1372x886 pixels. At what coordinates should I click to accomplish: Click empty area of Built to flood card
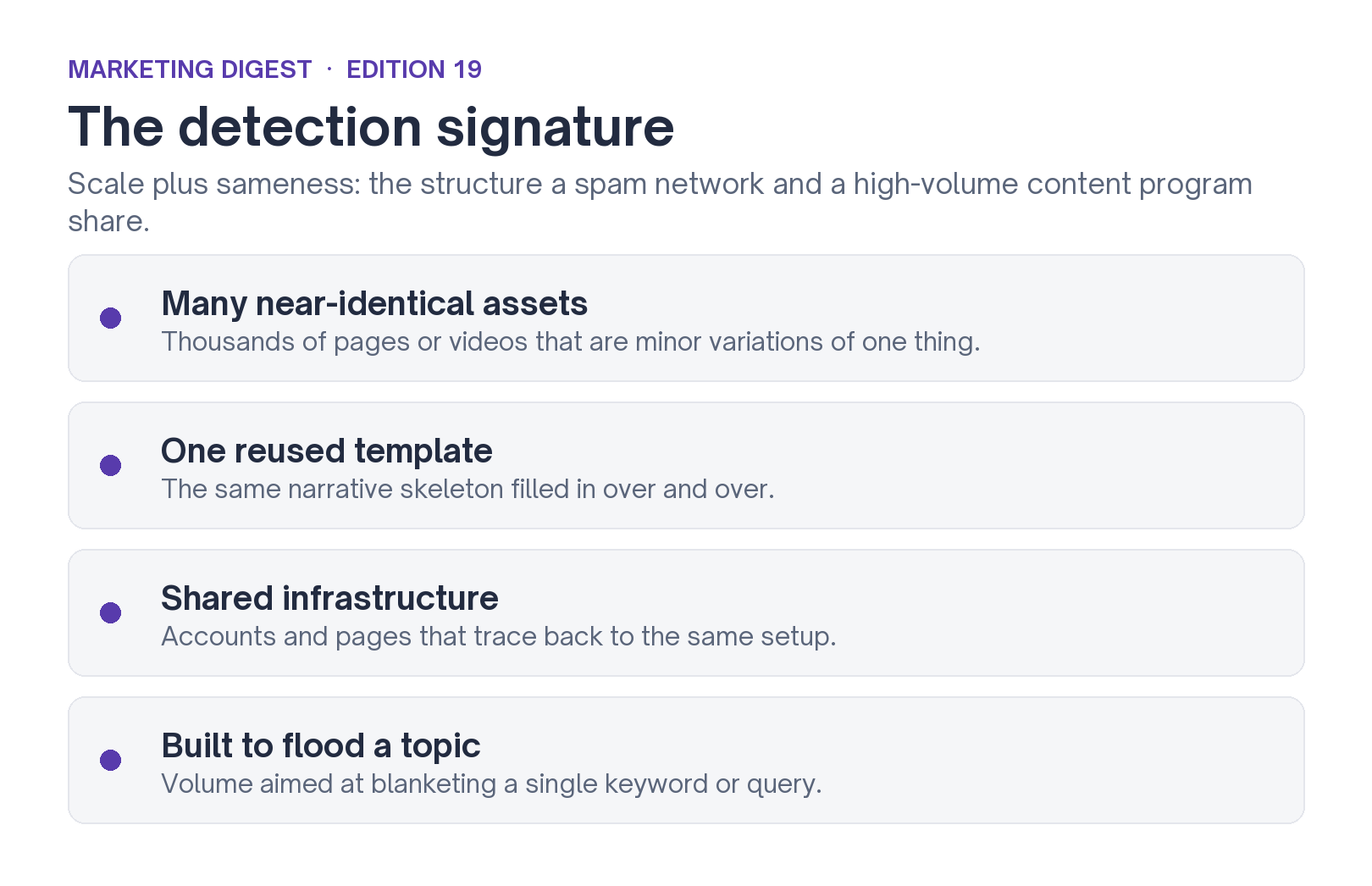point(1067,760)
